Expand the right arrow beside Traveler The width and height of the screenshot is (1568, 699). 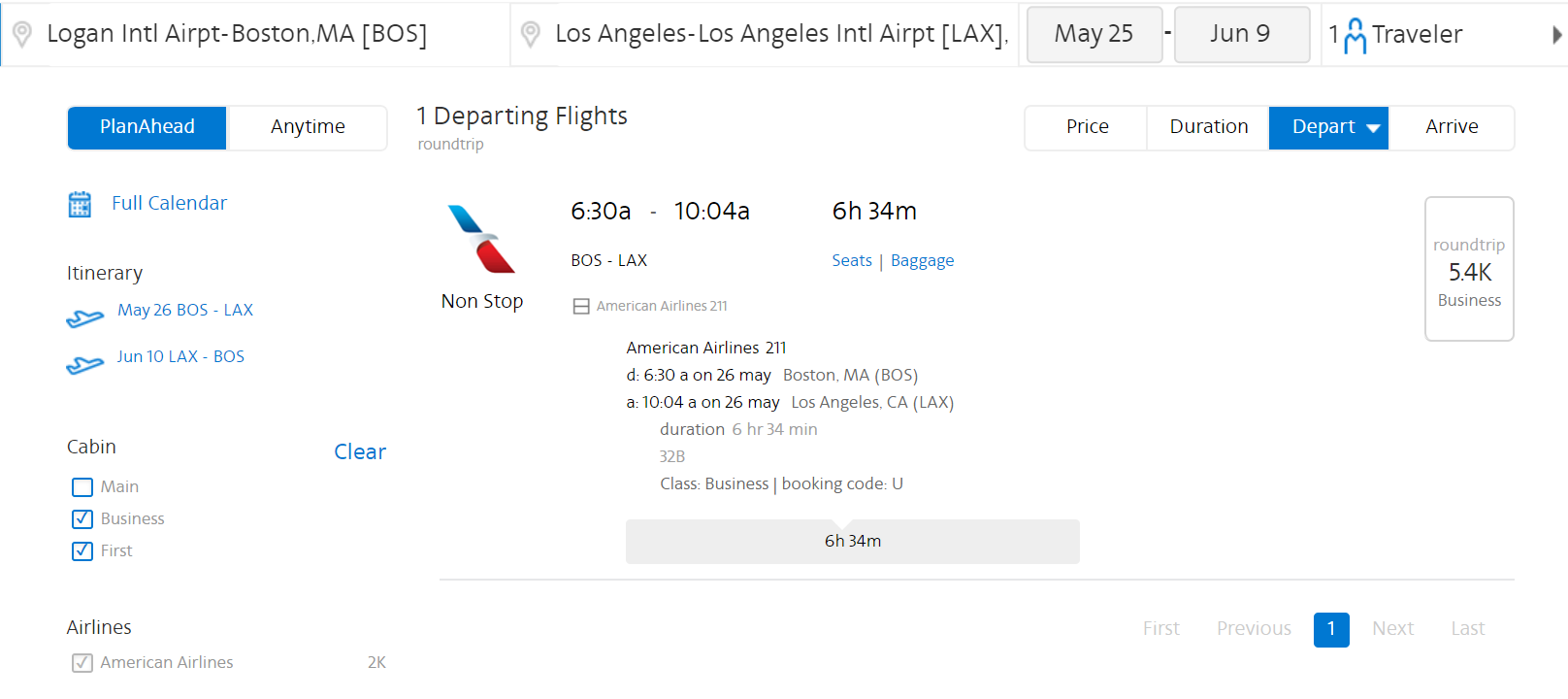(1556, 35)
